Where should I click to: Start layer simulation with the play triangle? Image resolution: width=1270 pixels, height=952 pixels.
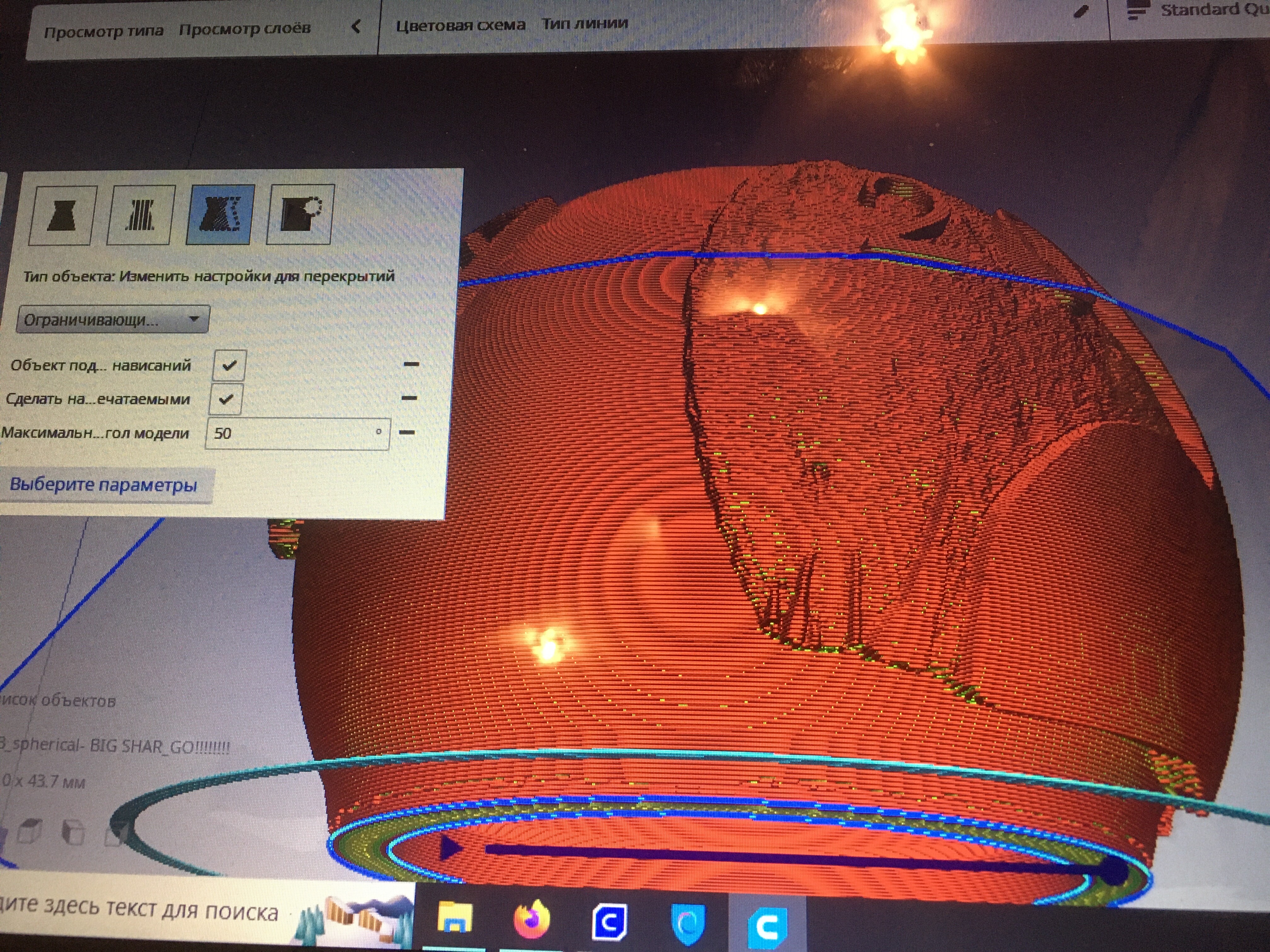click(x=450, y=847)
